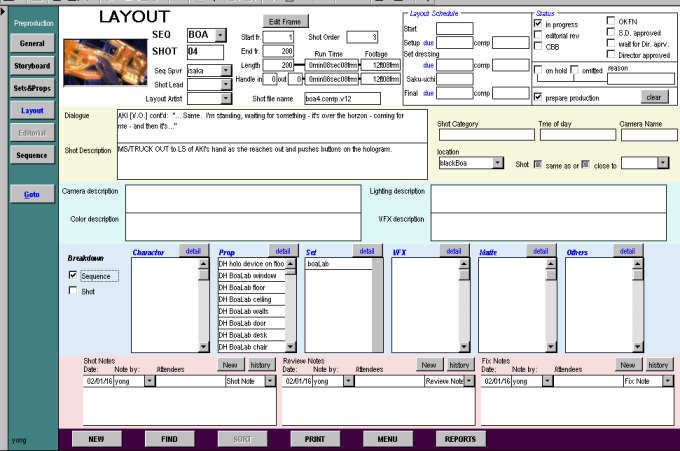The width and height of the screenshot is (680, 451).
Task: Enable the on hold checkbox
Action: [538, 70]
